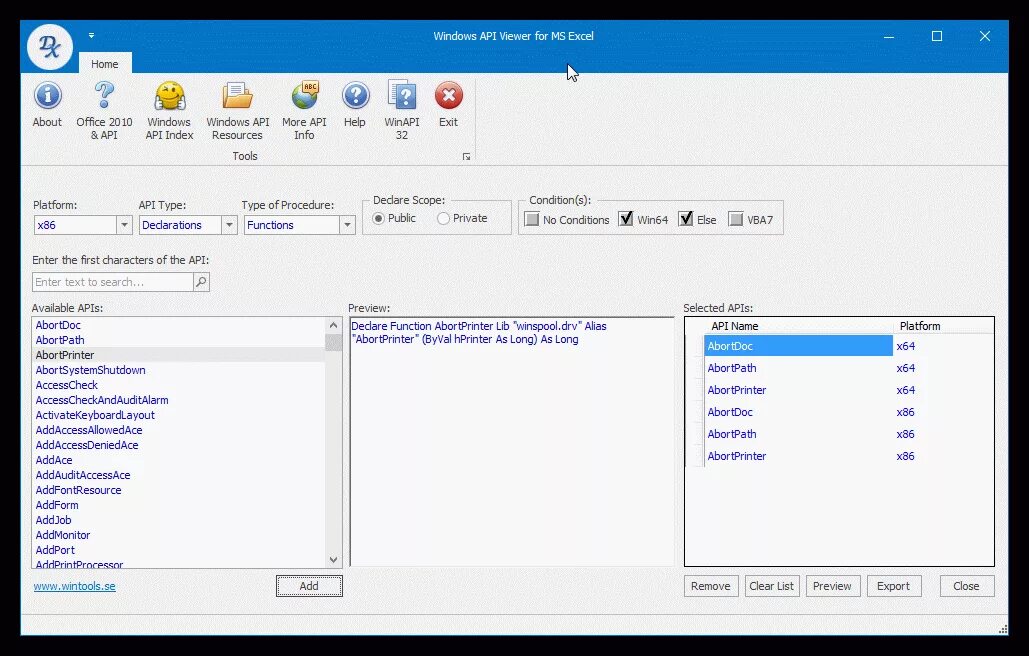This screenshot has height=656, width=1029.
Task: Select AccessCheckAndAuditAlarm in the list
Action: click(x=178, y=401)
